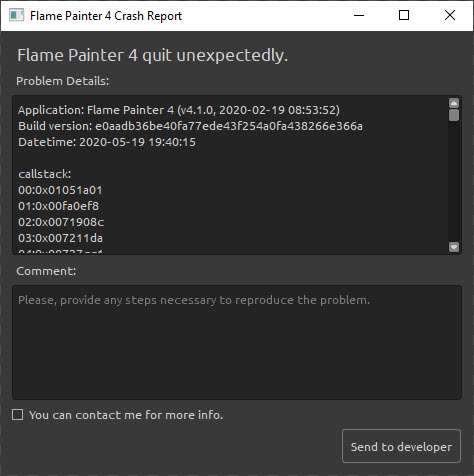
Task: Click the Datetime line in problem details
Action: 107,142
